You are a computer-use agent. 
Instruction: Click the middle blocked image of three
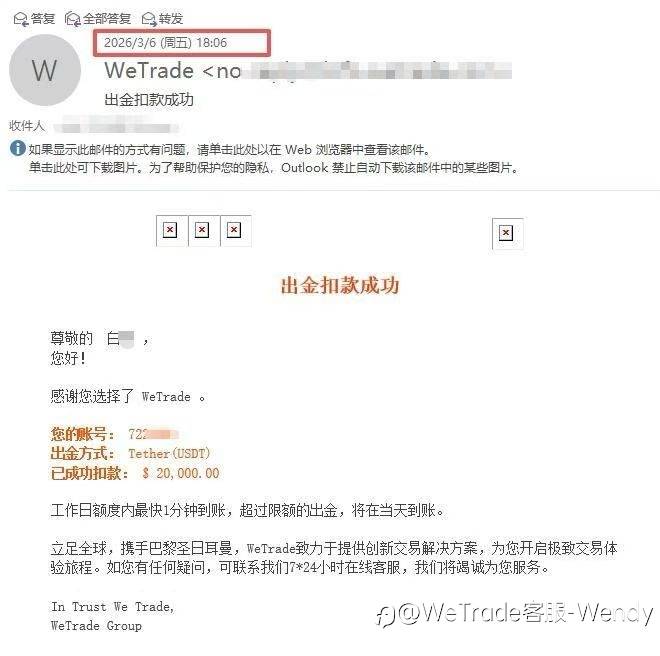coord(202,230)
